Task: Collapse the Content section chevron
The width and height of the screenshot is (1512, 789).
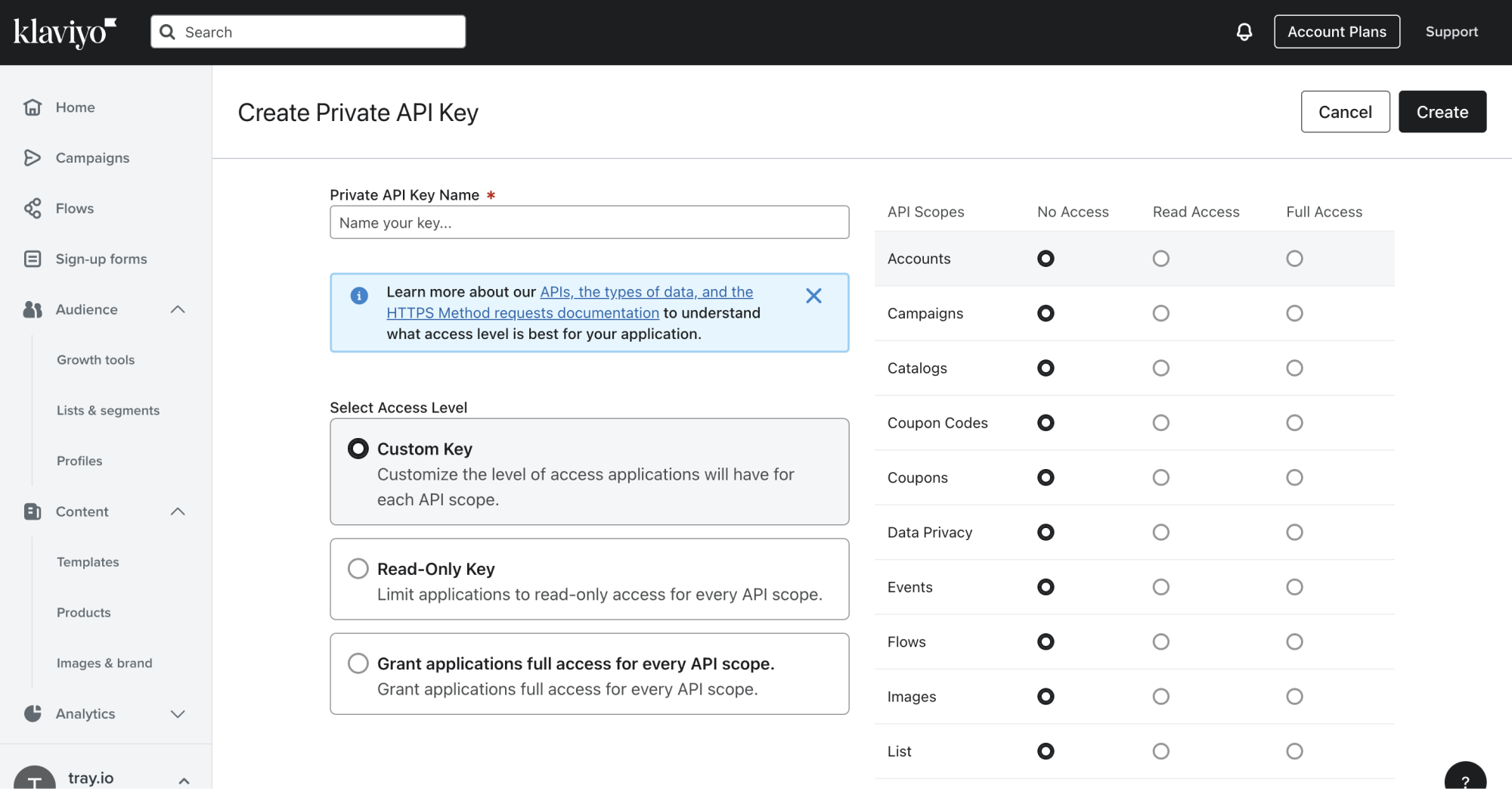Action: pos(178,511)
